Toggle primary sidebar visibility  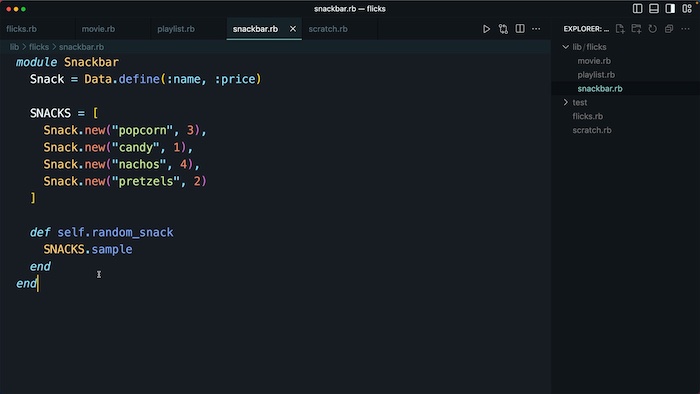(638, 8)
